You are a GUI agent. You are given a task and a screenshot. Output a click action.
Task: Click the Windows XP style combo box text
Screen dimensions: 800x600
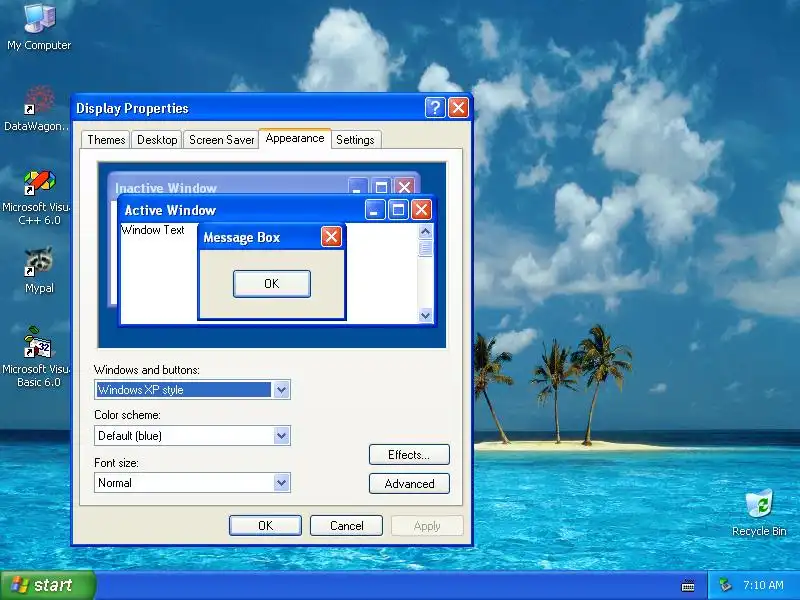[x=184, y=390]
